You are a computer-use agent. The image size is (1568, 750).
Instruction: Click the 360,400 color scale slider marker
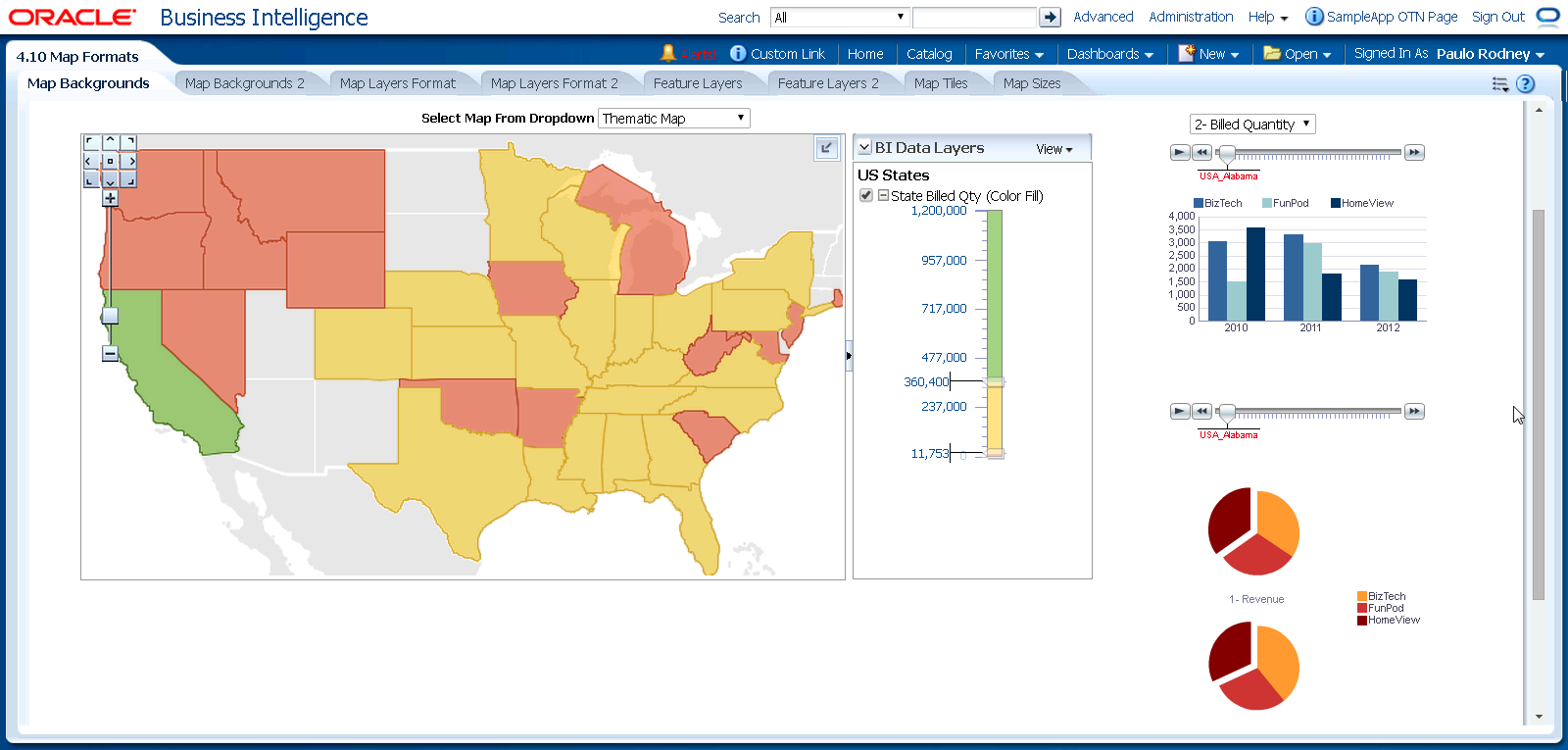click(x=994, y=381)
